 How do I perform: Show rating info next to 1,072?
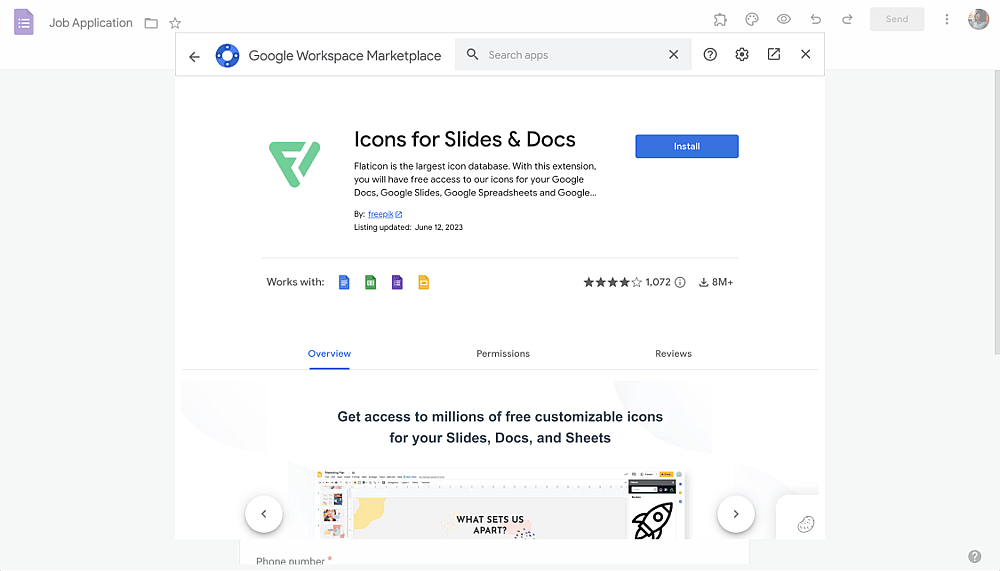click(x=680, y=282)
